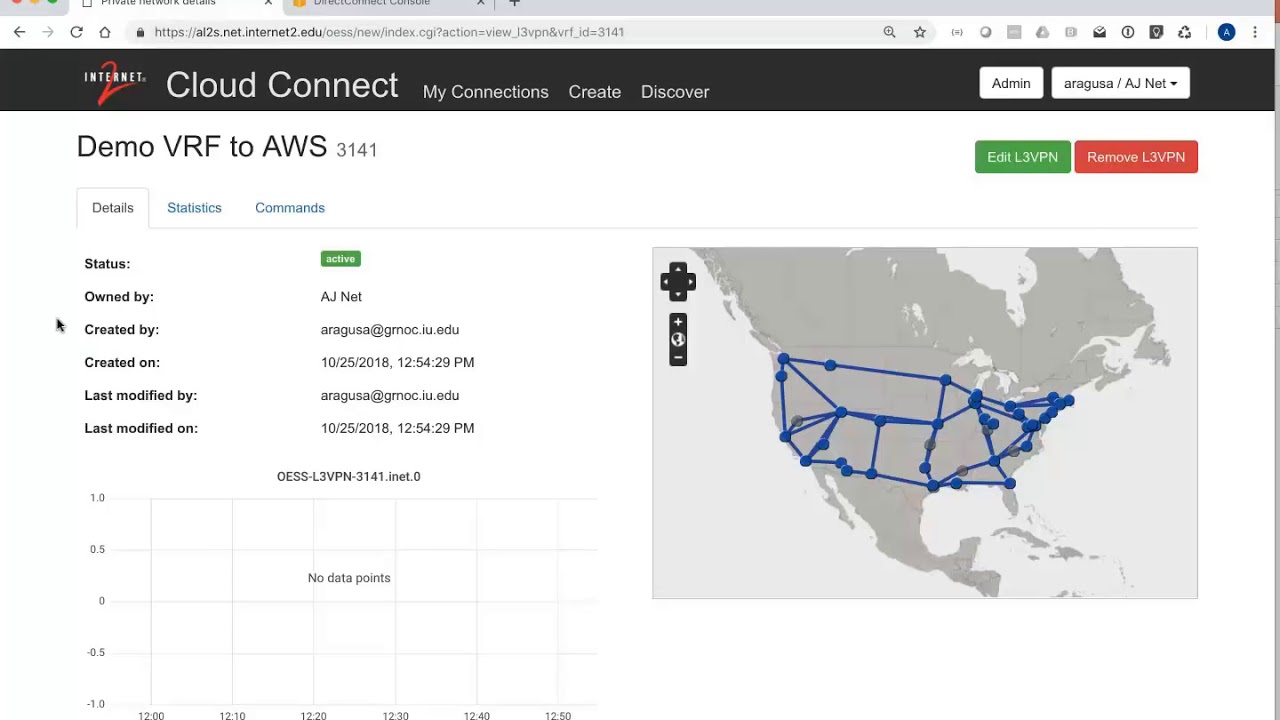This screenshot has height=720, width=1280.
Task: Open browser home page
Action: 104,32
